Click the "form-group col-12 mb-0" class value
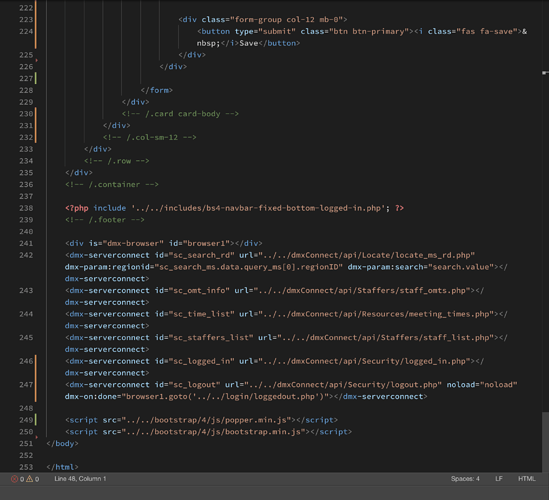 [286, 20]
